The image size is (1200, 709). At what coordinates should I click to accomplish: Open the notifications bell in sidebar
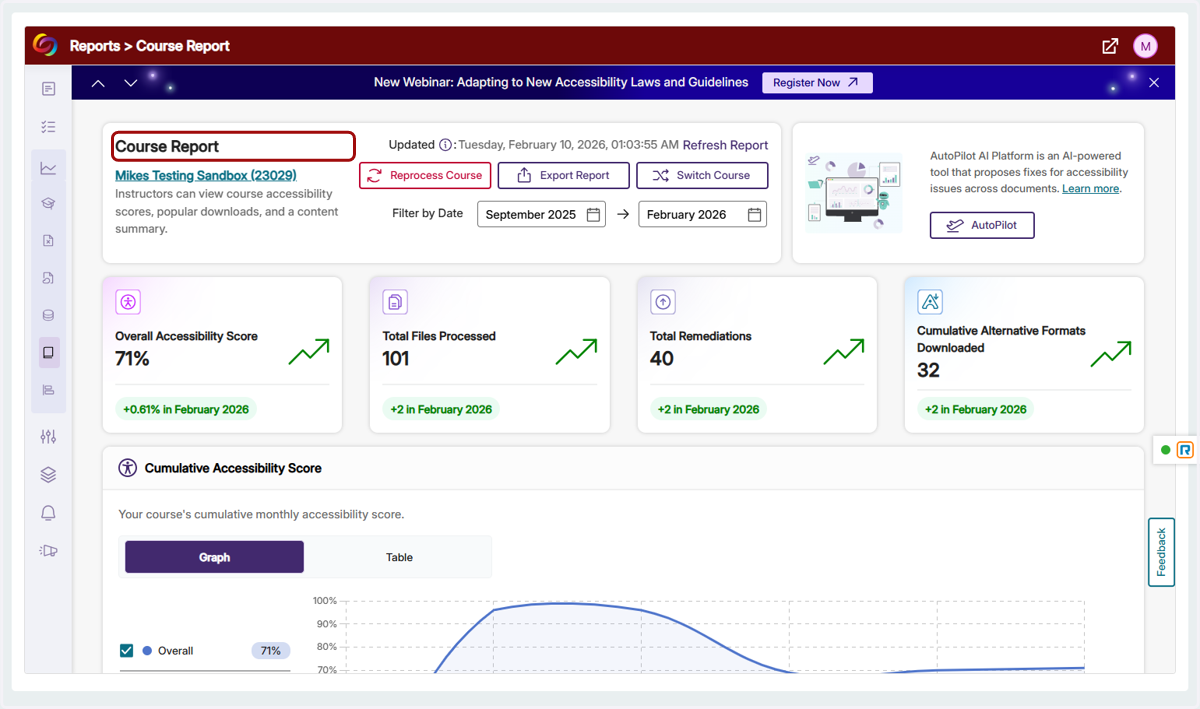pos(48,513)
